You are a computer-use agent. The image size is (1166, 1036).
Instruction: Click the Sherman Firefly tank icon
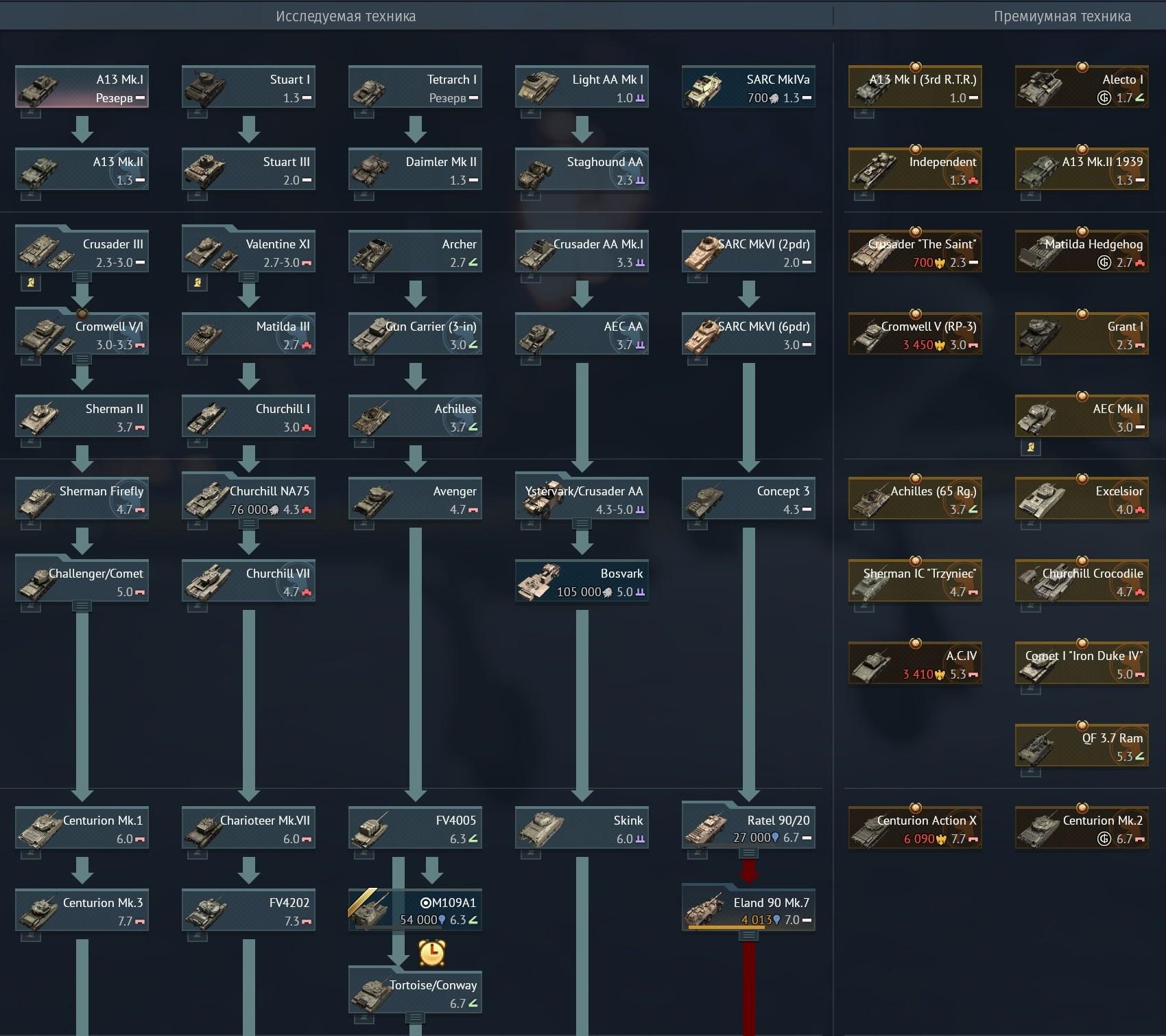pos(36,501)
